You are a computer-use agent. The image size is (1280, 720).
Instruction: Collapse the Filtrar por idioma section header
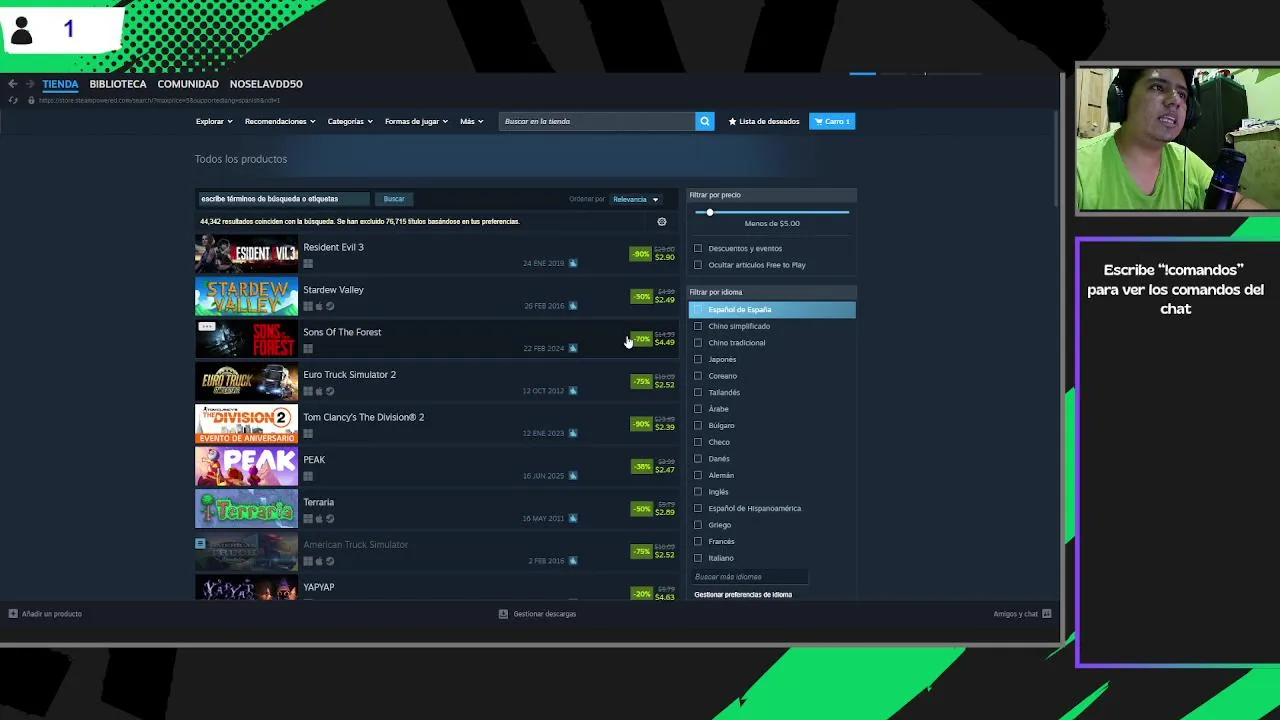tap(772, 292)
